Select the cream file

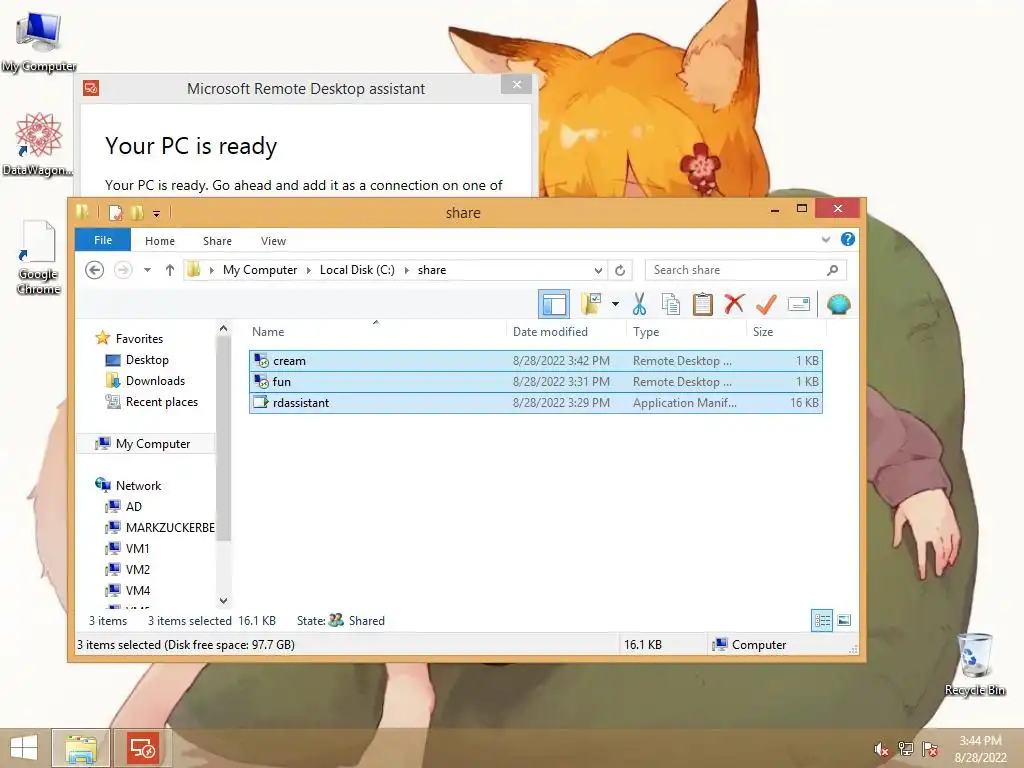pos(536,360)
